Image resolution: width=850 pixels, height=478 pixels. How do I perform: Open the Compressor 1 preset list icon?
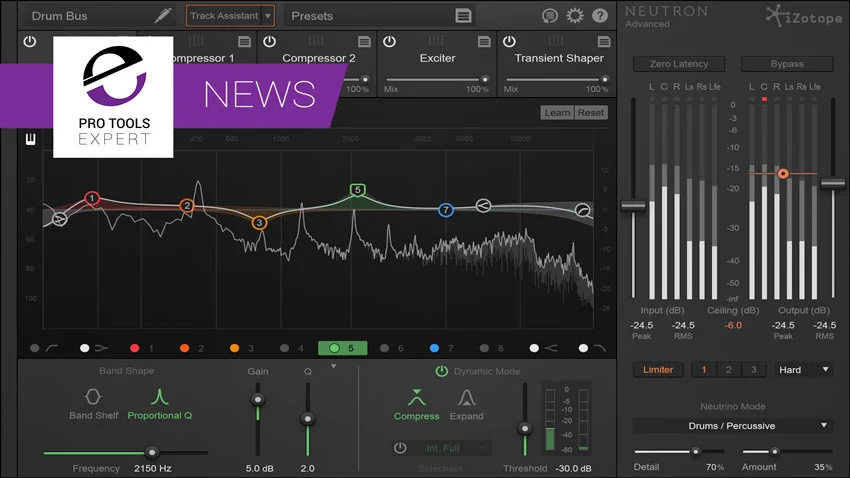point(244,42)
